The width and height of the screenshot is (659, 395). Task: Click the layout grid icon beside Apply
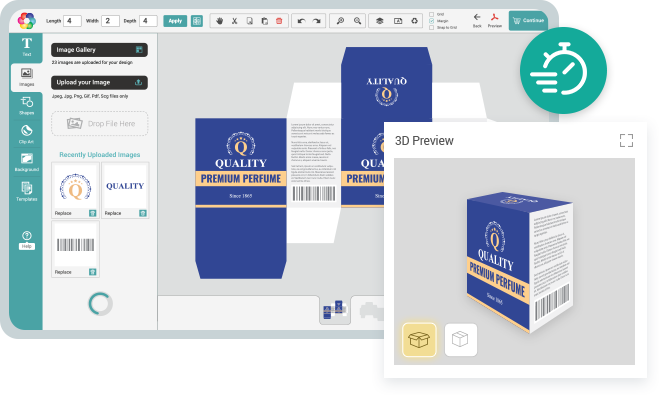point(197,21)
